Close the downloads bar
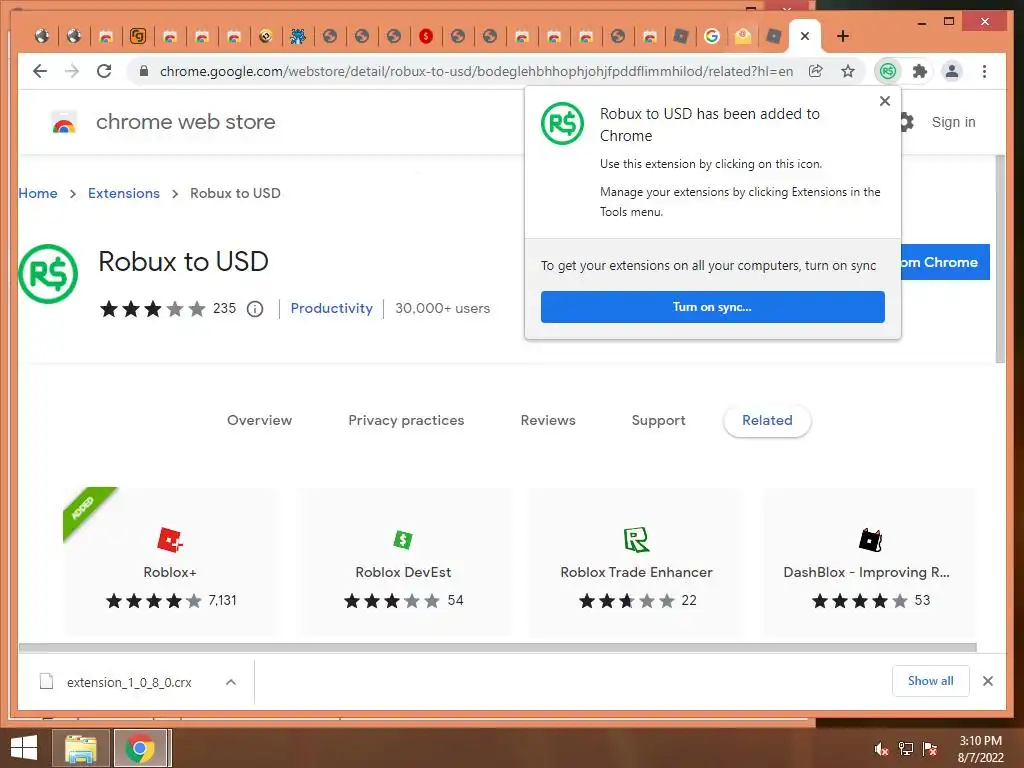This screenshot has width=1024, height=768. (987, 681)
